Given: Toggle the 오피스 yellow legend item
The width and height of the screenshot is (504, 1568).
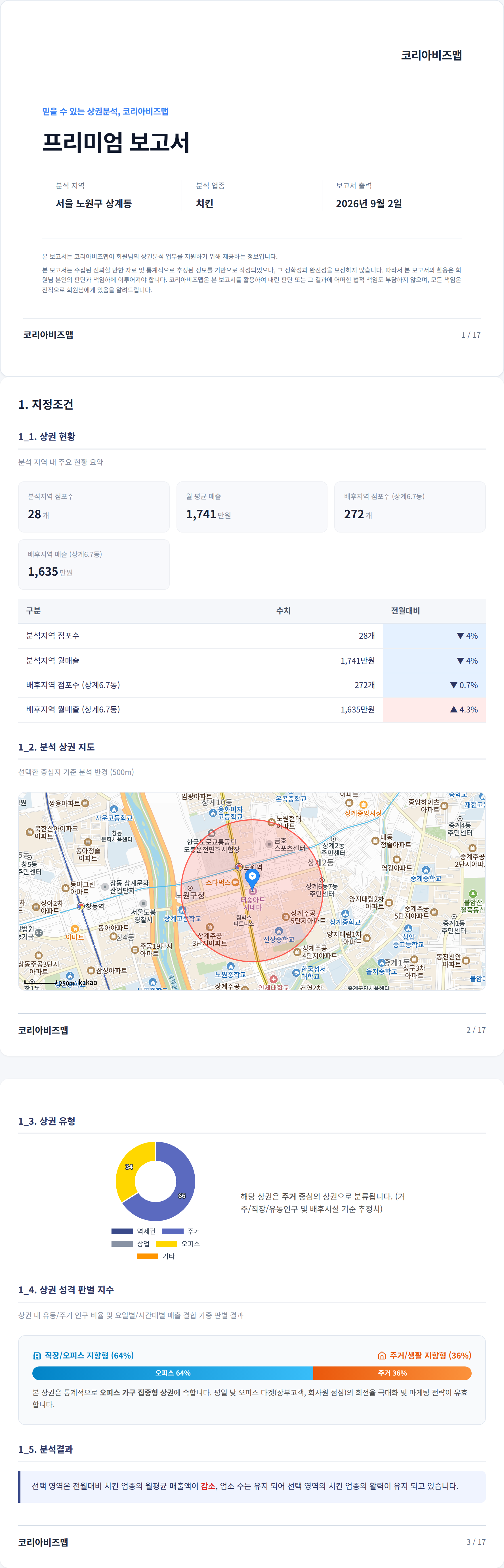Looking at the screenshot, I should 178,1244.
